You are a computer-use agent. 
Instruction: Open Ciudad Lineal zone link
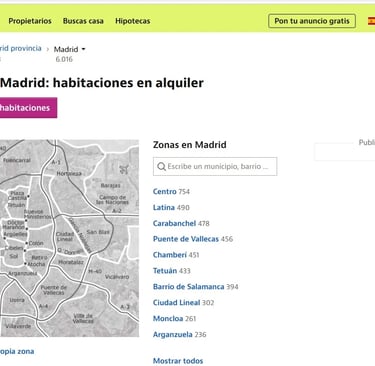click(x=176, y=303)
